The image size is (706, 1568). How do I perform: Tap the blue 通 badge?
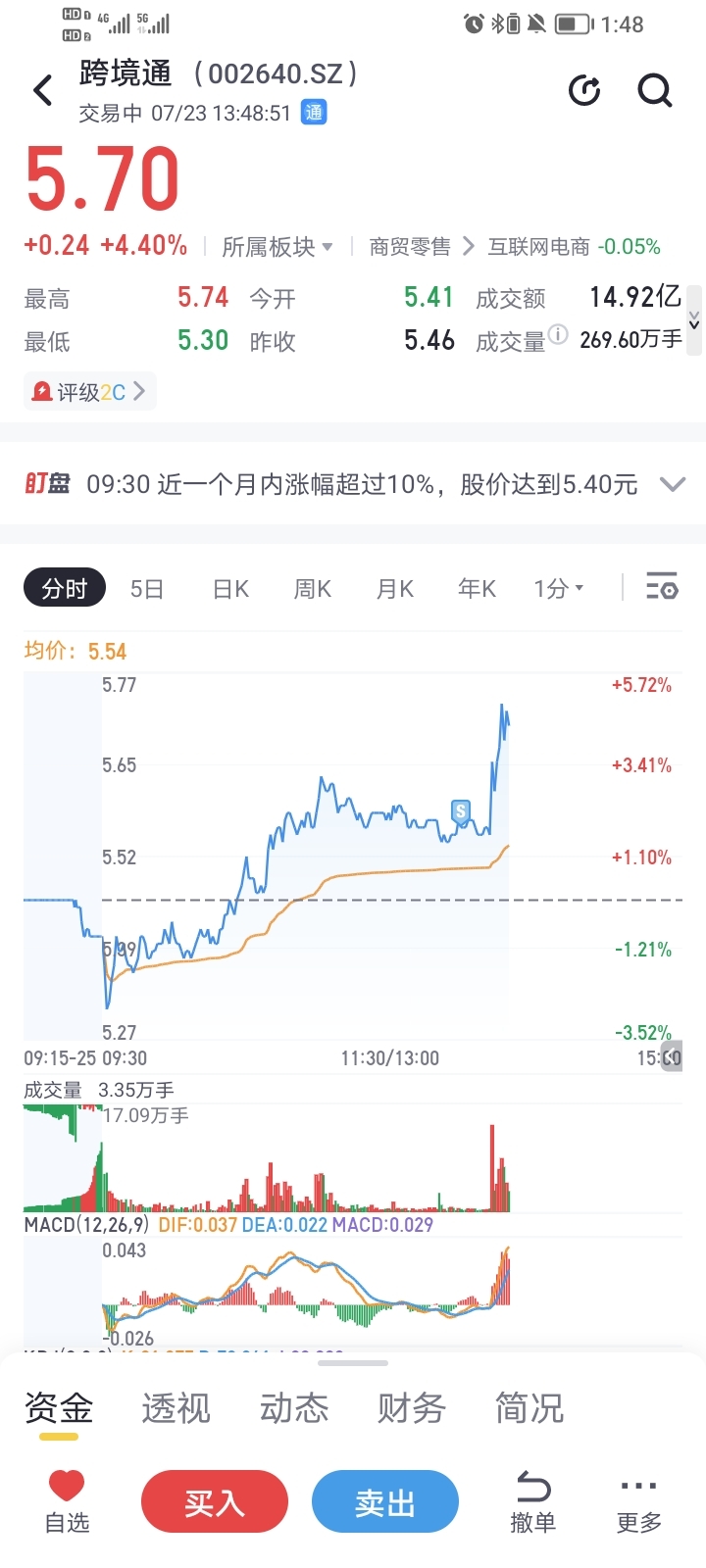tap(314, 113)
